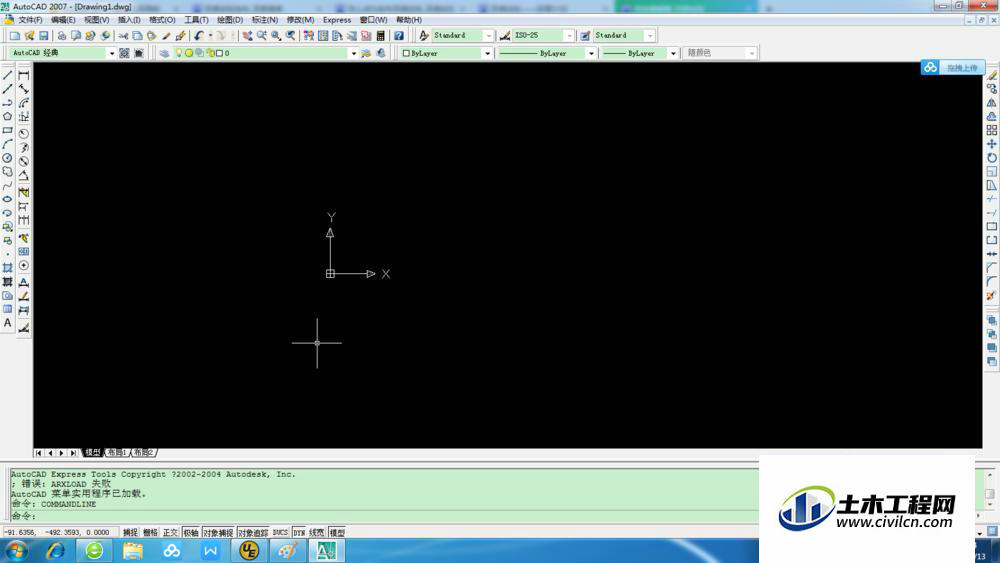Viewport: 1000px width, 563px height.
Task: Open the QuickCalc calculator icon
Action: (x=381, y=36)
